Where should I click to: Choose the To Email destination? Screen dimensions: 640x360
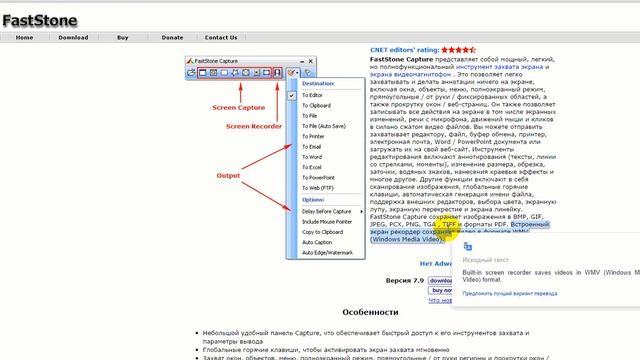click(x=311, y=147)
